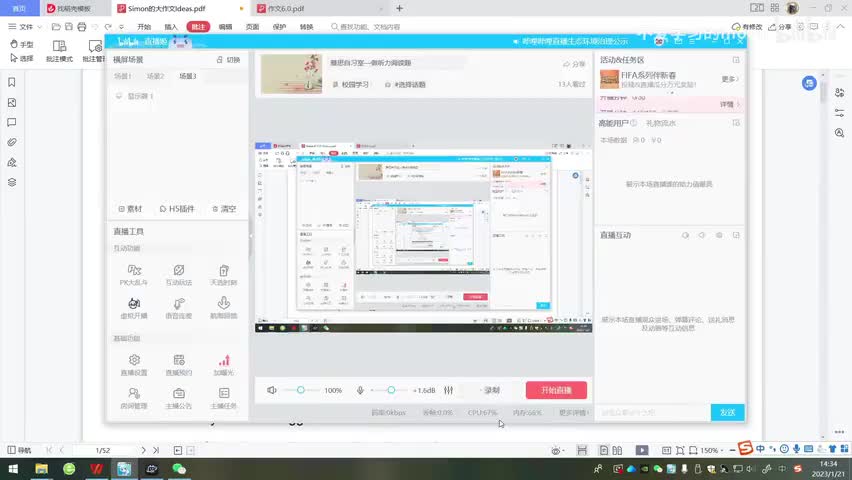Open the Windows Start menu
Viewport: 852px width, 480px height.
pyautogui.click(x=13, y=469)
